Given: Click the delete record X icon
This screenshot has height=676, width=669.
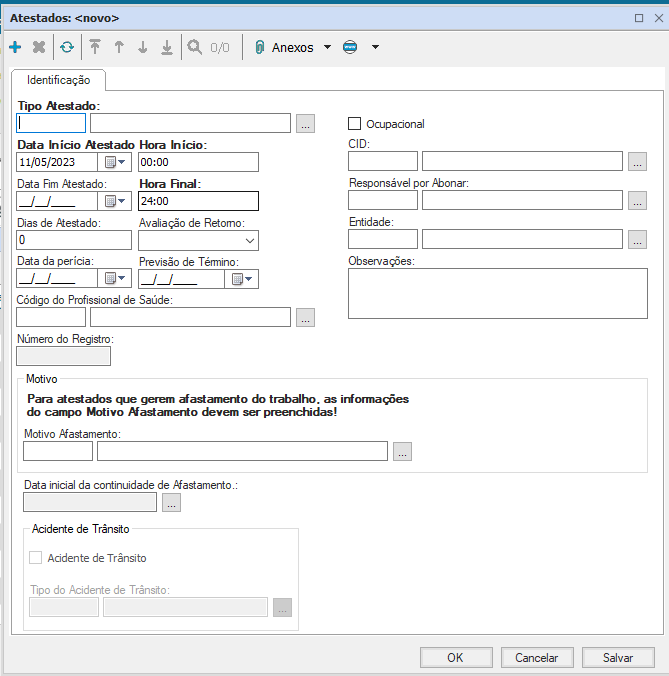Looking at the screenshot, I should (39, 47).
